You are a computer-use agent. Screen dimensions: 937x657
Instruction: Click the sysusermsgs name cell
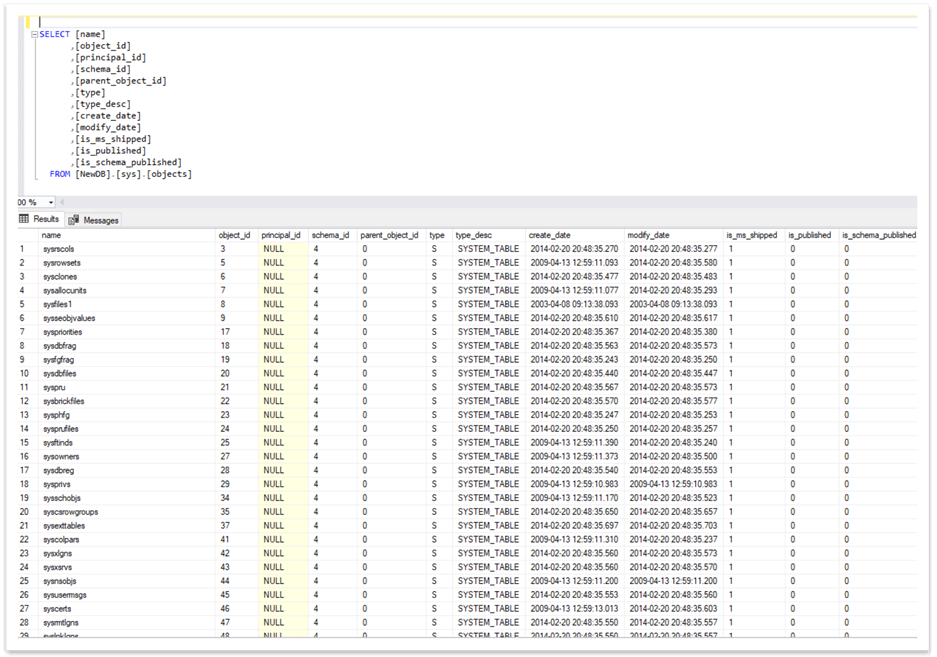pos(128,595)
